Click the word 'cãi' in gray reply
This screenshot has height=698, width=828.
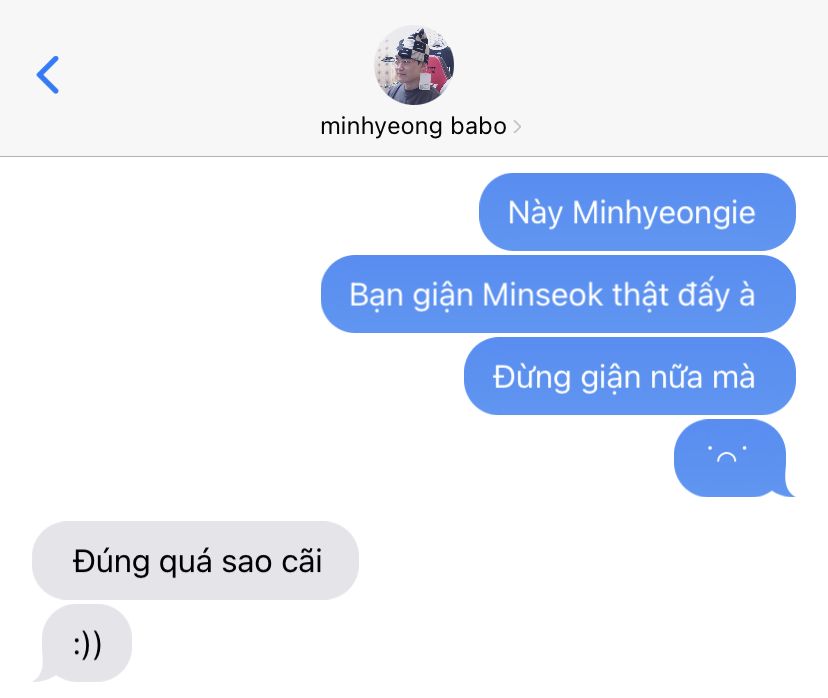(x=302, y=560)
